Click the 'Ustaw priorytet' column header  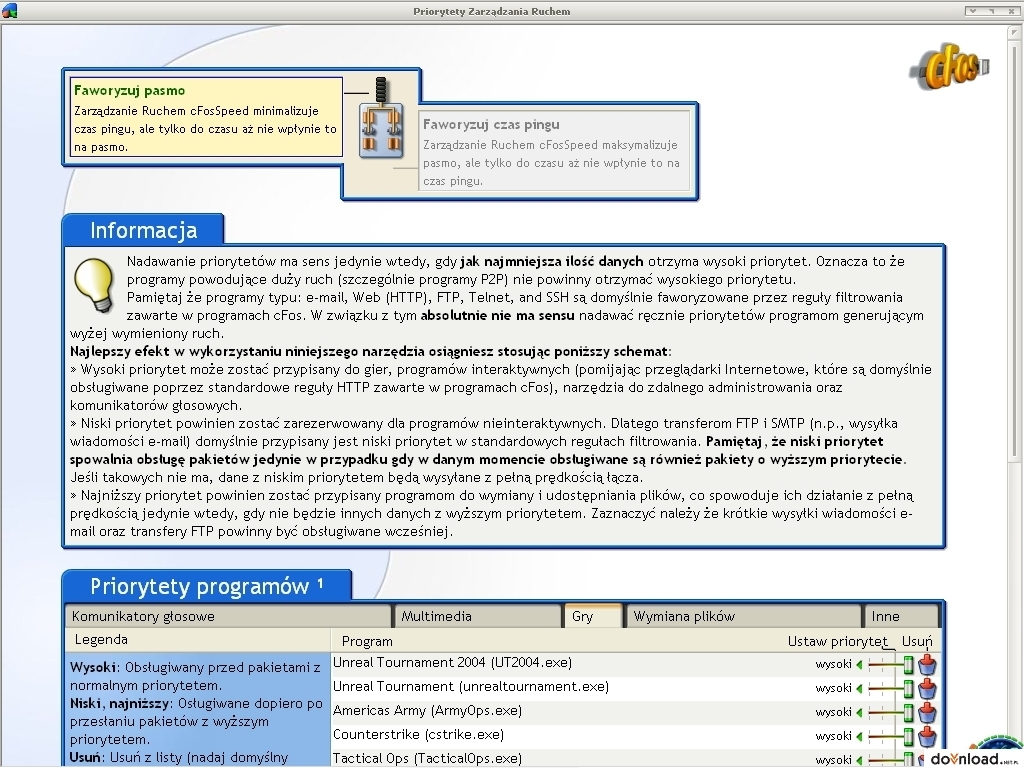pos(838,641)
